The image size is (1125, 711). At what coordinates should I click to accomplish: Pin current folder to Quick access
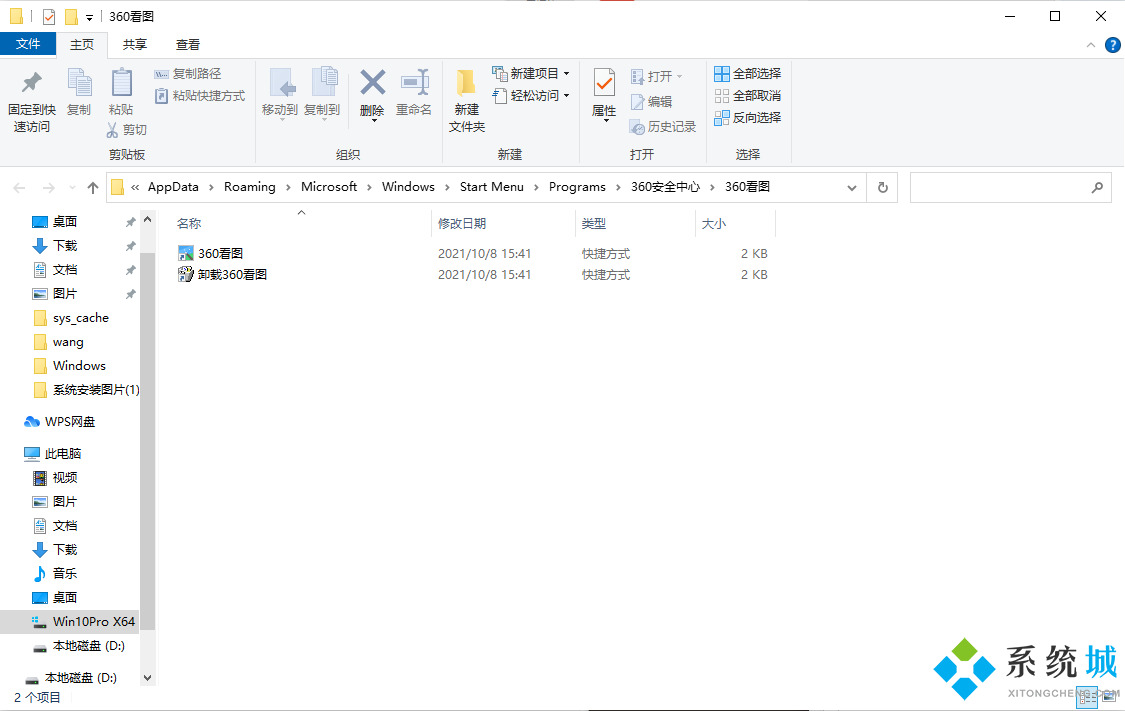coord(29,97)
